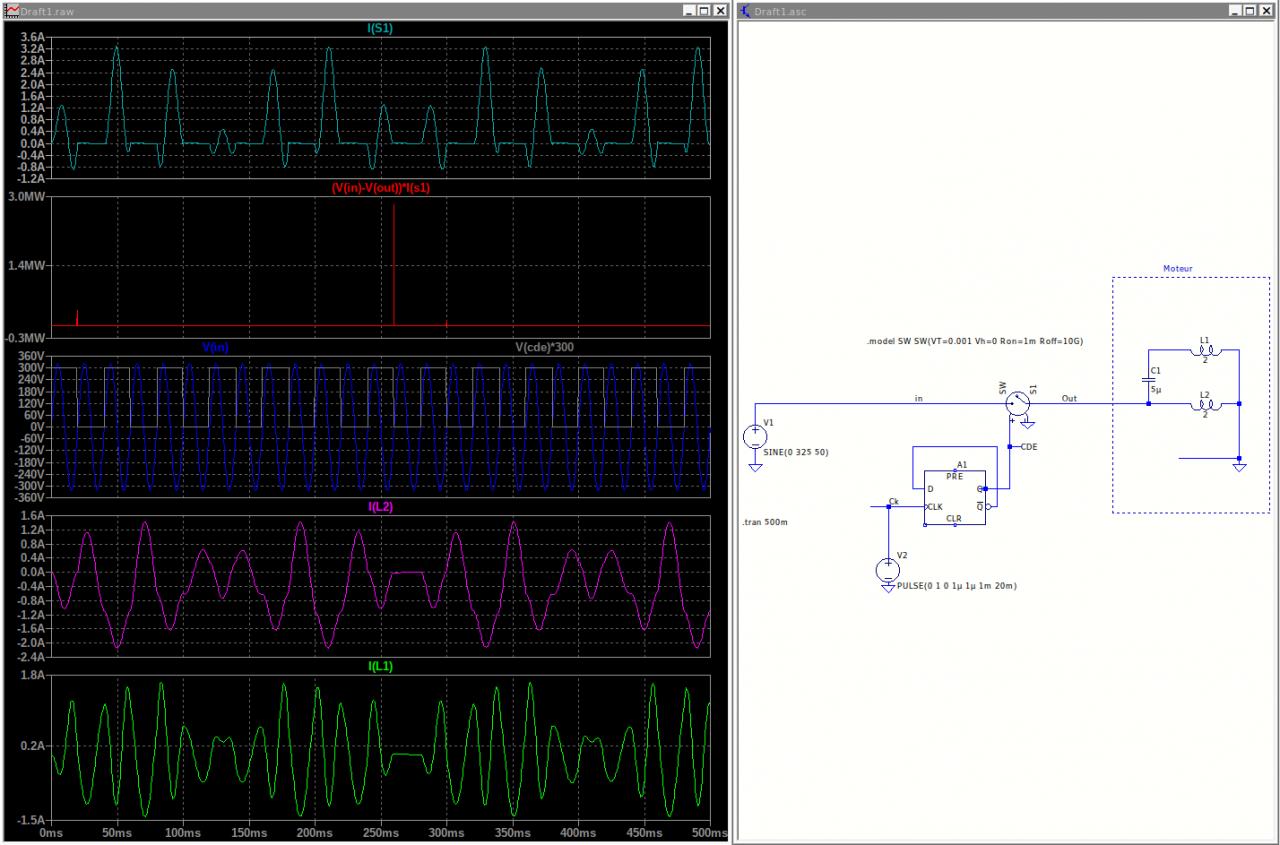Viewport: 1280px width, 845px height.
Task: Click the 3.0MW vertical axis label
Action: pyautogui.click(x=26, y=197)
